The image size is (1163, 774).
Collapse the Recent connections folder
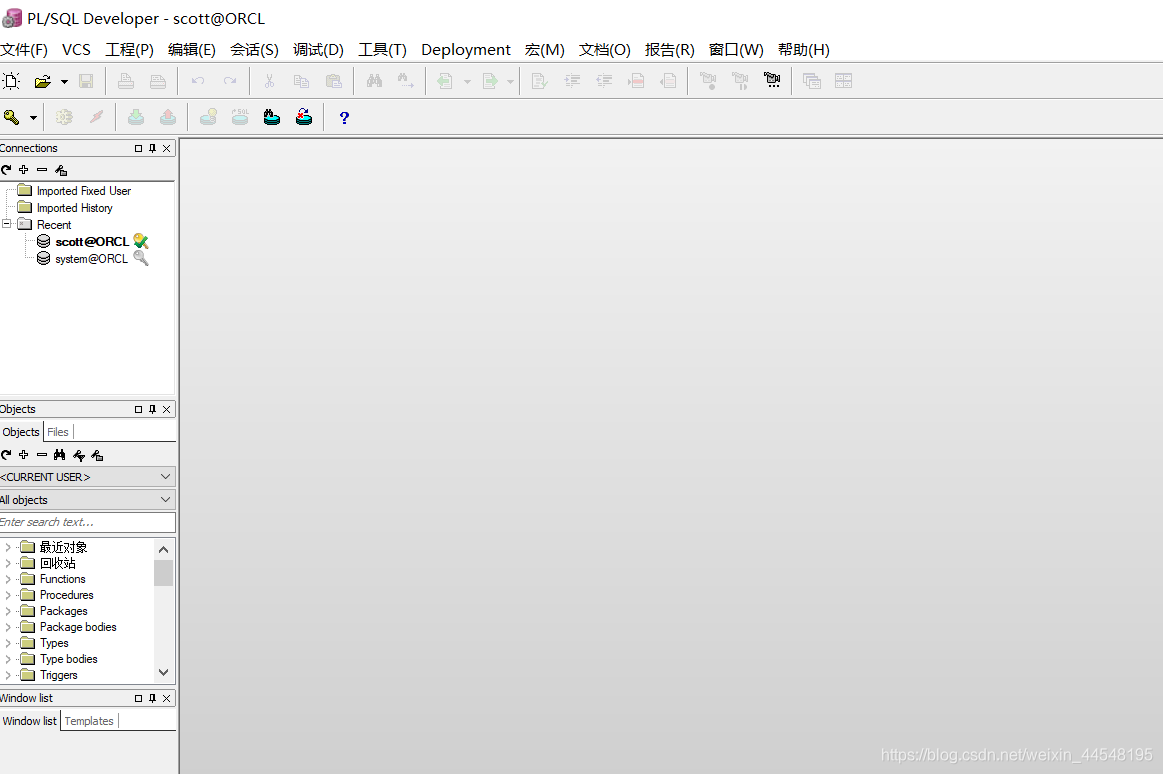click(x=7, y=224)
